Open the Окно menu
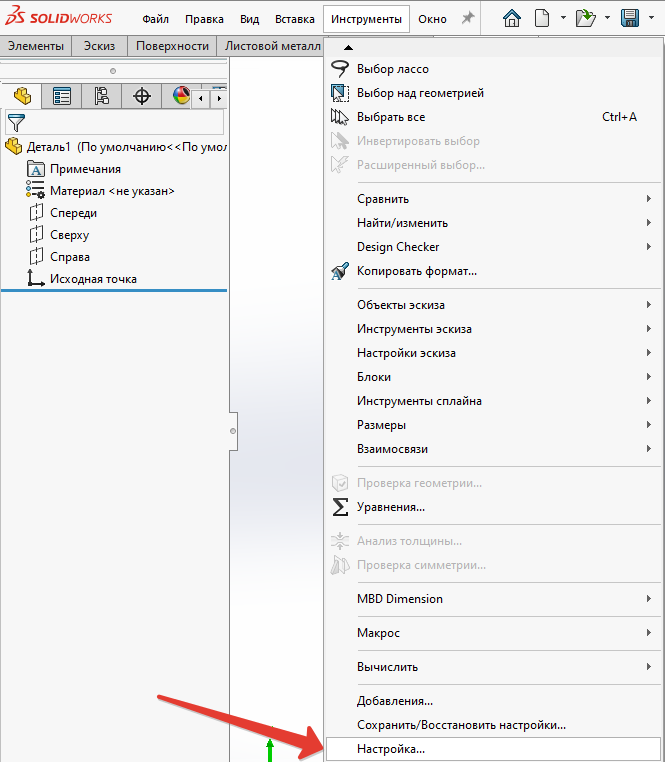The height and width of the screenshot is (762, 665). point(432,19)
